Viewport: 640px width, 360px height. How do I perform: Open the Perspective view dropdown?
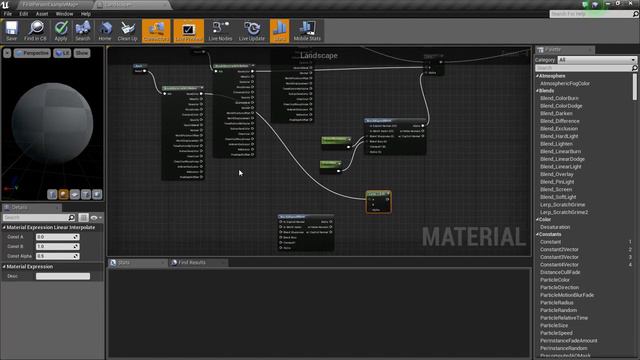pyautogui.click(x=32, y=53)
